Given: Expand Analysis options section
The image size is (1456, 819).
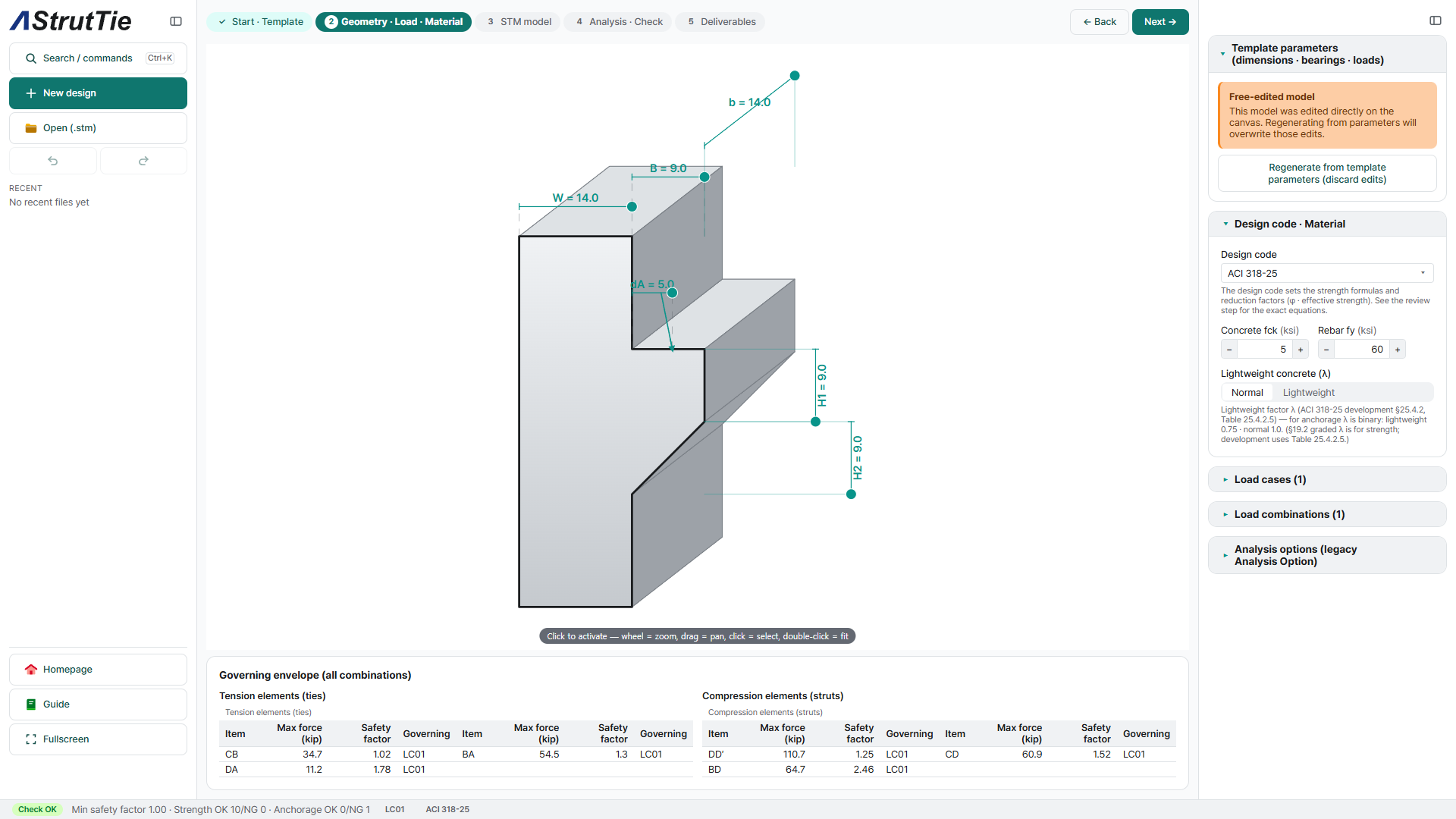Looking at the screenshot, I should [1327, 555].
